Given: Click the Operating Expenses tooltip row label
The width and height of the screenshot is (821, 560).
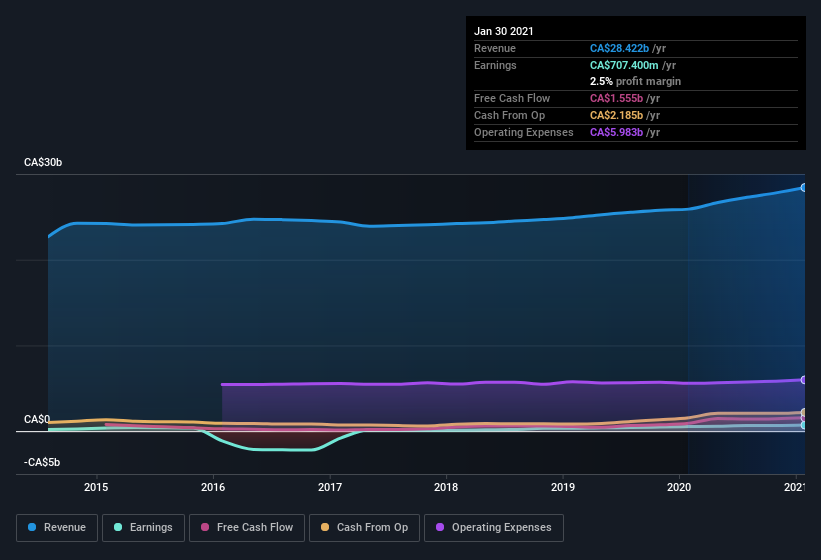Looking at the screenshot, I should [x=524, y=132].
